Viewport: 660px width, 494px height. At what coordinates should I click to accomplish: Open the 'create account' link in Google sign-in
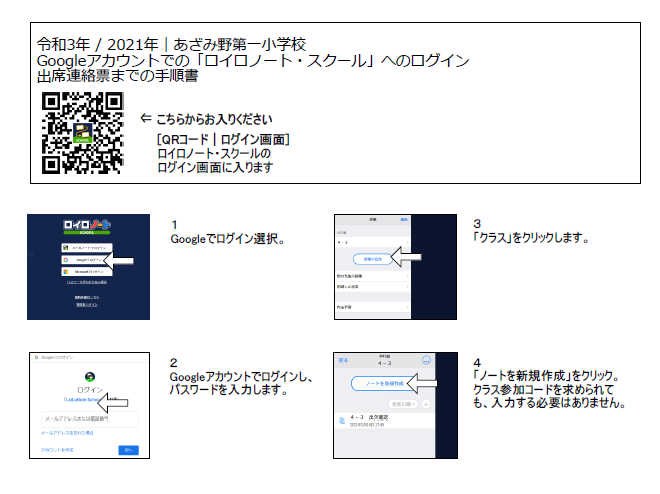[57, 450]
